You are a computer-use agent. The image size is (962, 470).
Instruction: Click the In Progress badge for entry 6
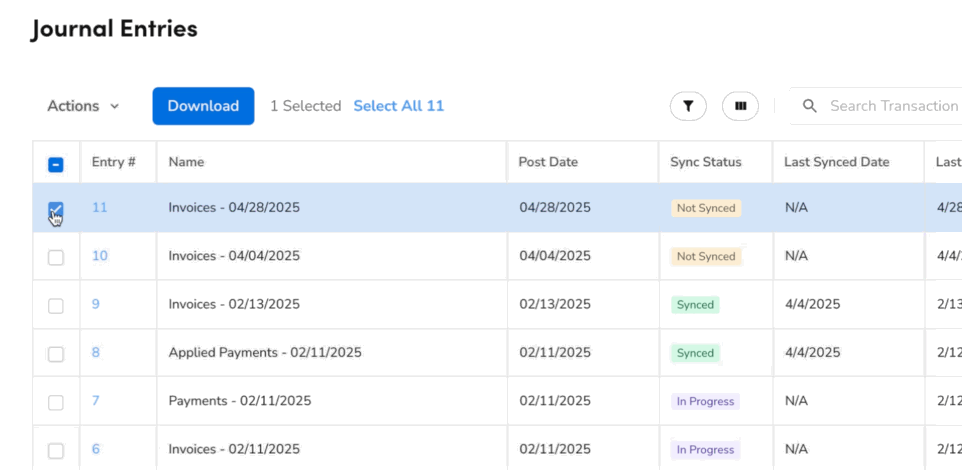(x=705, y=450)
